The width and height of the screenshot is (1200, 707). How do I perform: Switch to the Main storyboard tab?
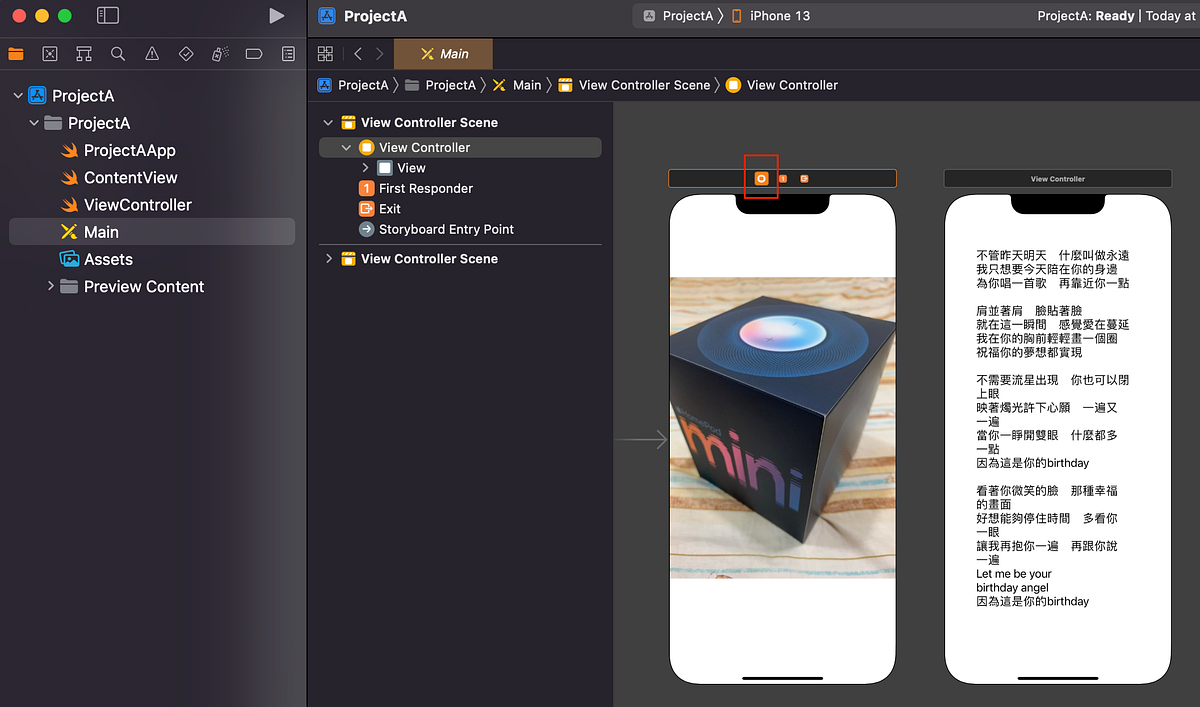pos(443,53)
